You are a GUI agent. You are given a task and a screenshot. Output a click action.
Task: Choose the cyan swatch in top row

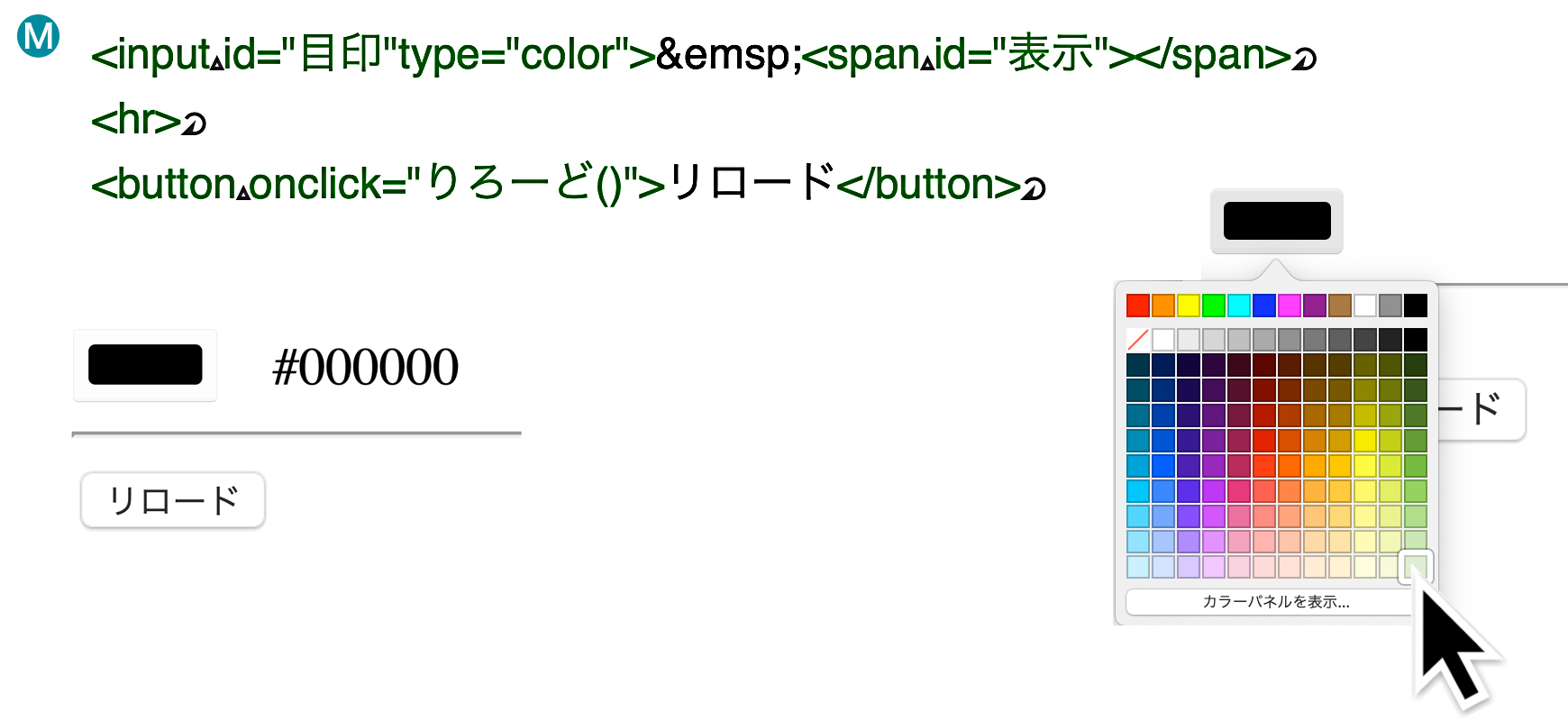(1239, 306)
